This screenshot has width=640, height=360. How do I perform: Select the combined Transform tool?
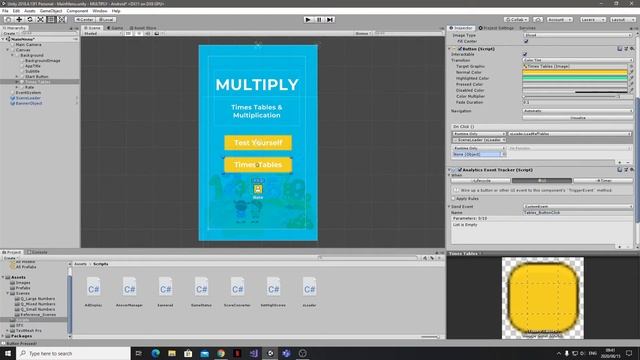(61, 19)
